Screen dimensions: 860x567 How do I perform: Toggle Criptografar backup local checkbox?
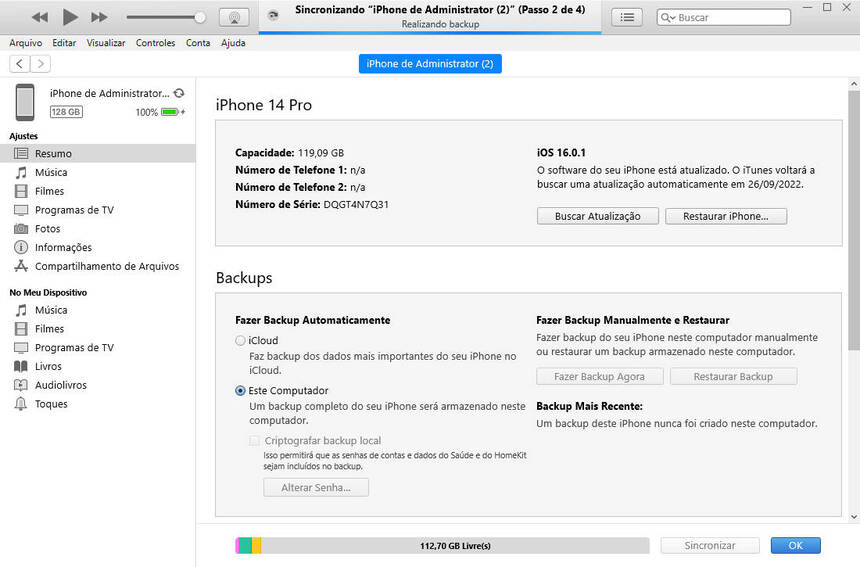(254, 441)
